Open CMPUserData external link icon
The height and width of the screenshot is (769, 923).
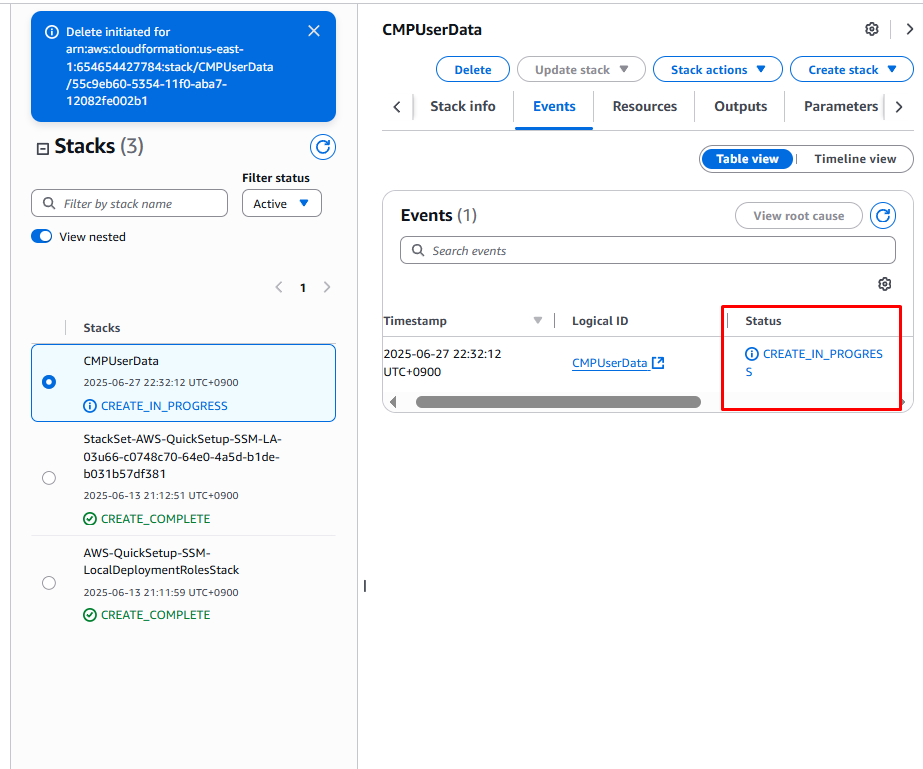(658, 363)
